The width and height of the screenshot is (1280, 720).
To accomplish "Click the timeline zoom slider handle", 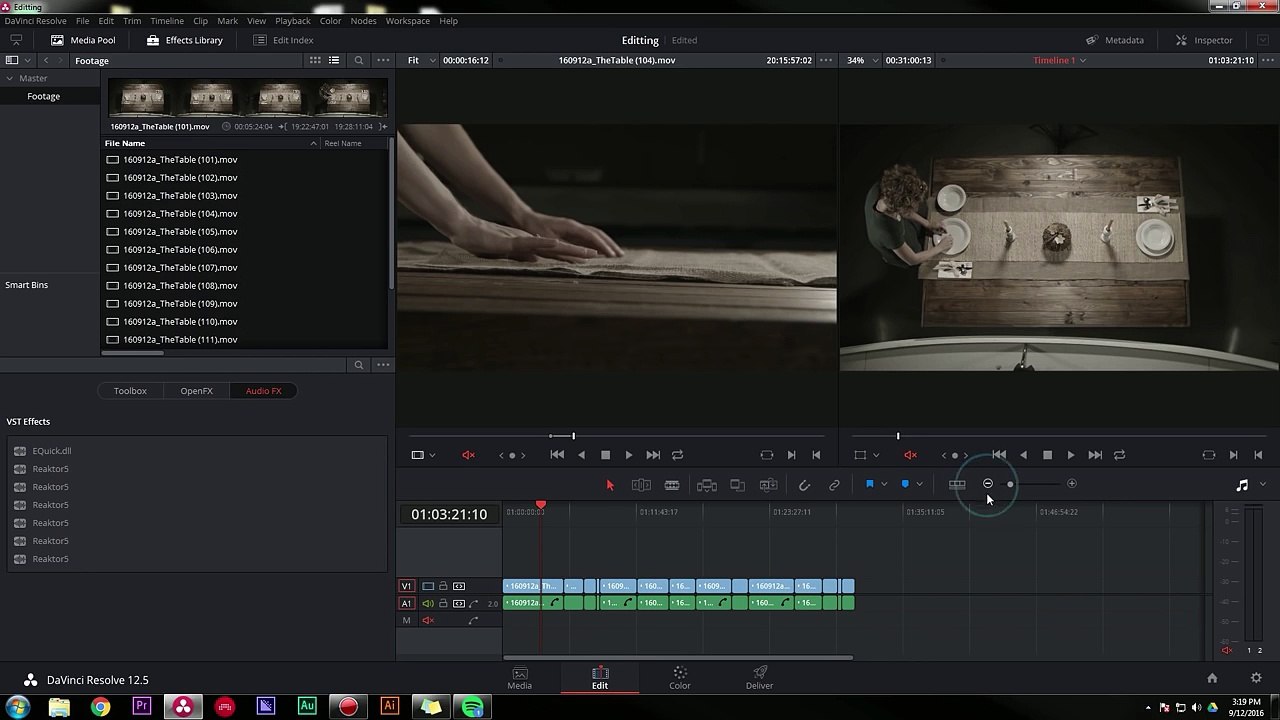I will [x=1010, y=484].
